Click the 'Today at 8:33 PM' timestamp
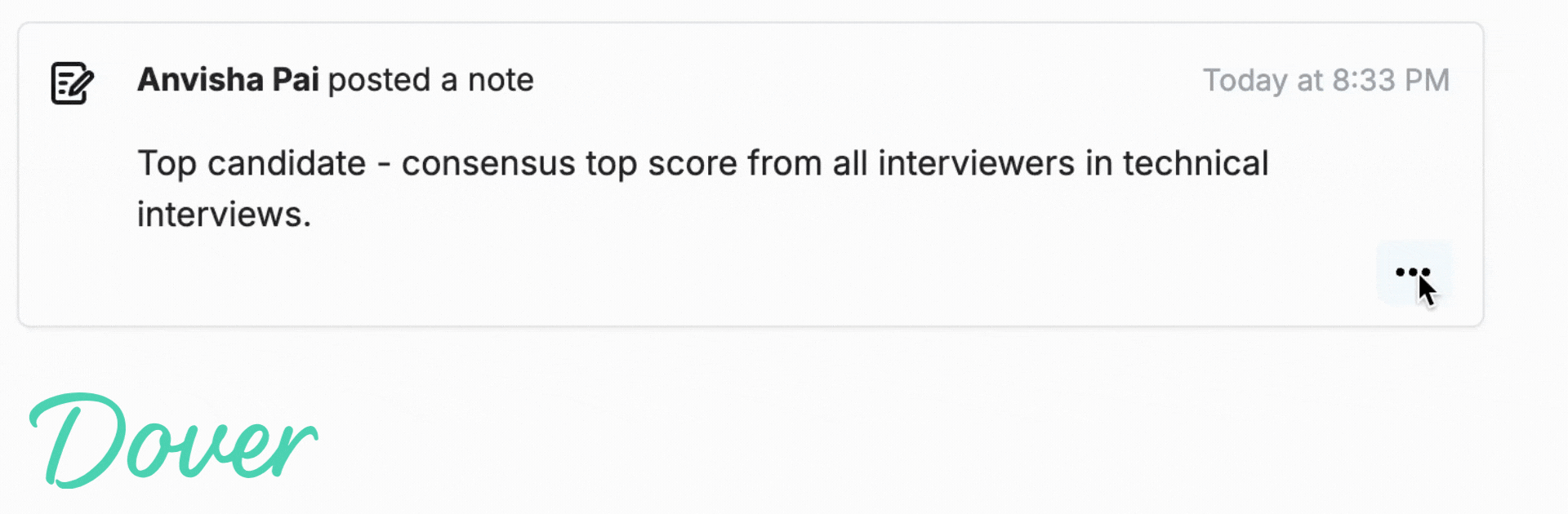The image size is (1568, 514). [1325, 80]
